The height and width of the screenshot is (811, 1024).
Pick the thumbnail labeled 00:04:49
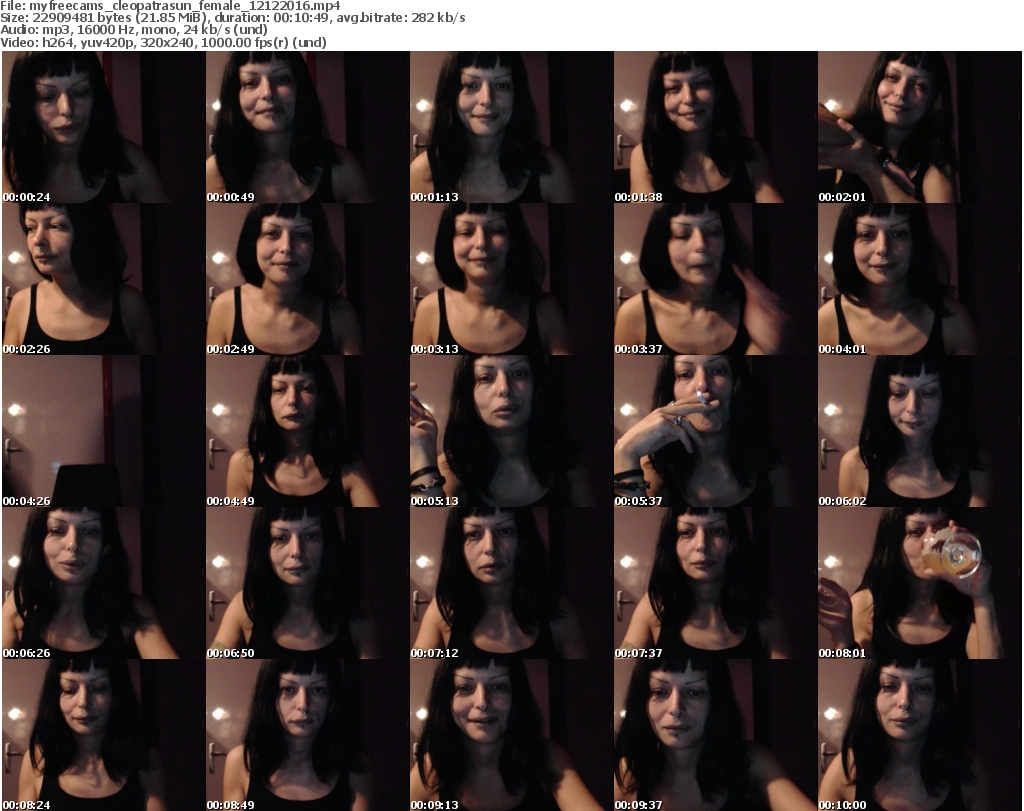pyautogui.click(x=308, y=431)
